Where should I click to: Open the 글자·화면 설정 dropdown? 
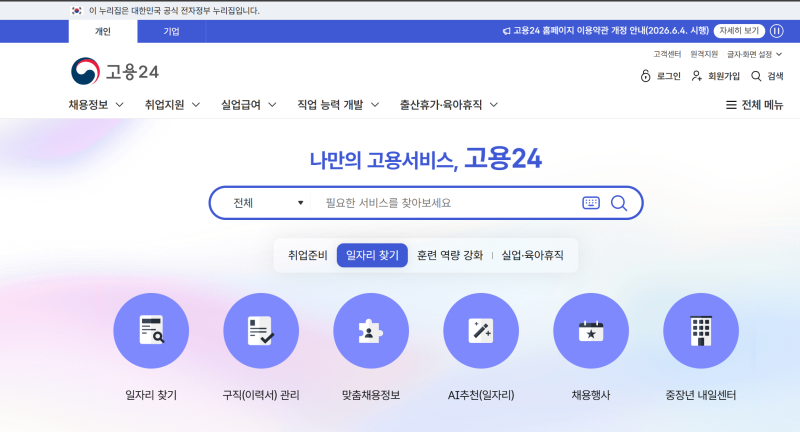754,54
